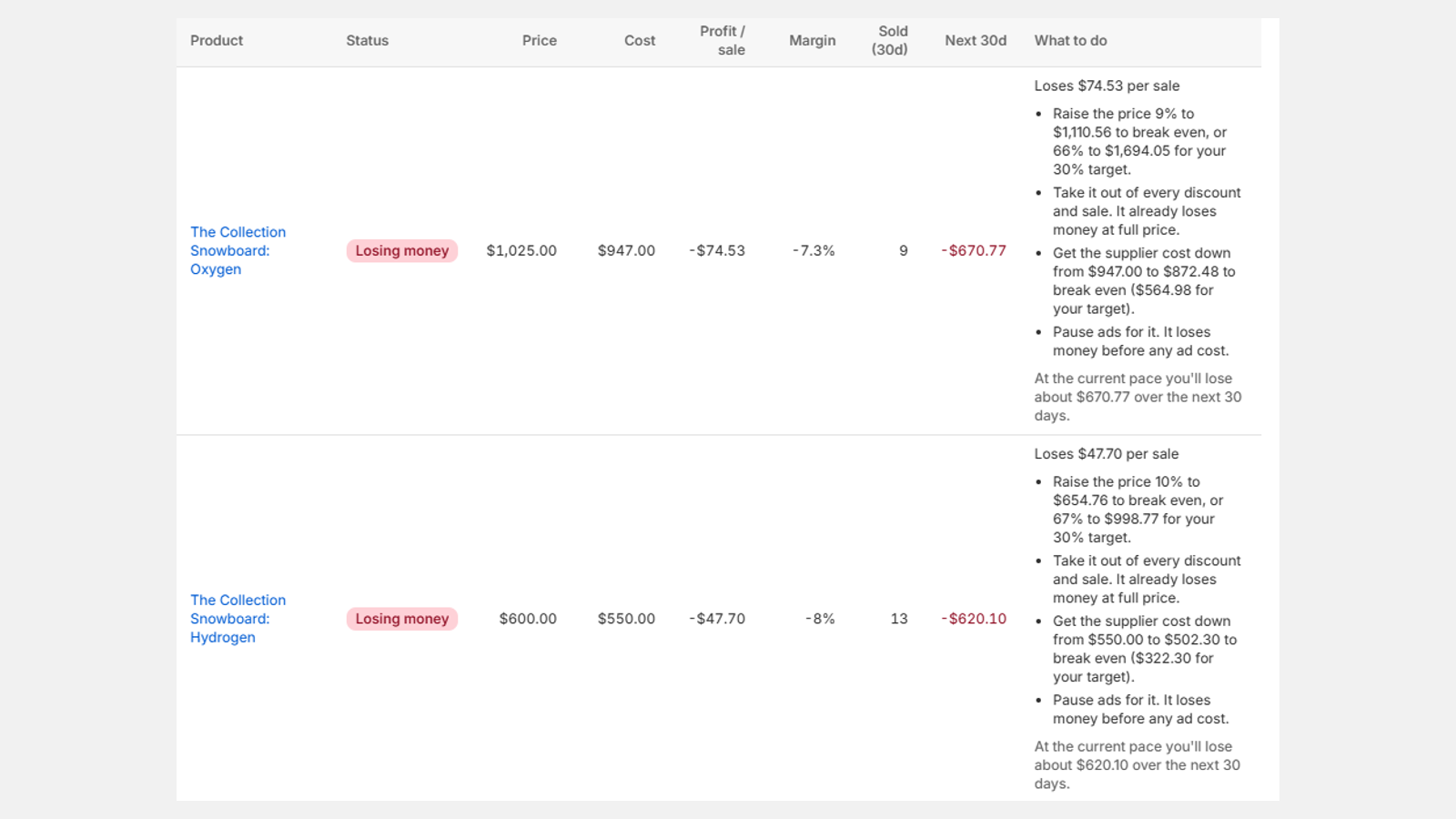The image size is (1456, 819).
Task: Select the $947.00 cost cell
Action: tap(626, 250)
